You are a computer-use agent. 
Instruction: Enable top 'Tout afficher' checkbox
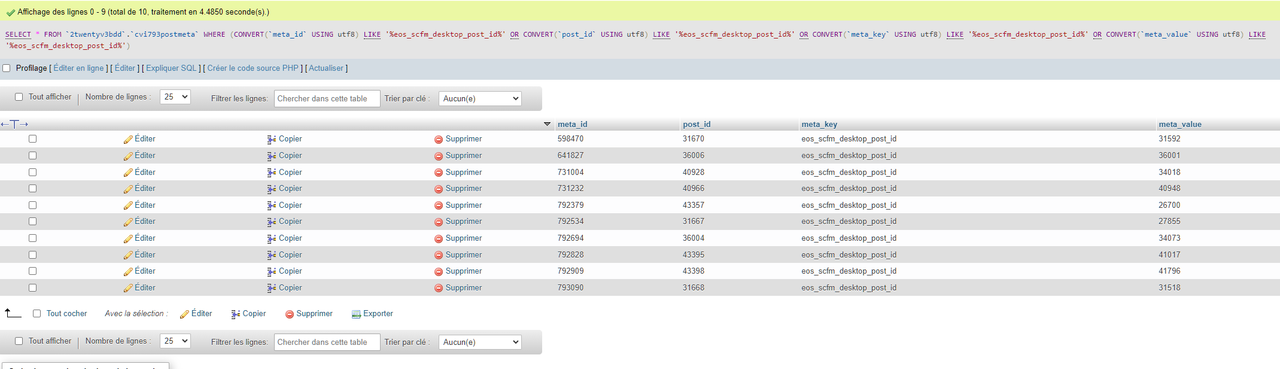[18, 98]
